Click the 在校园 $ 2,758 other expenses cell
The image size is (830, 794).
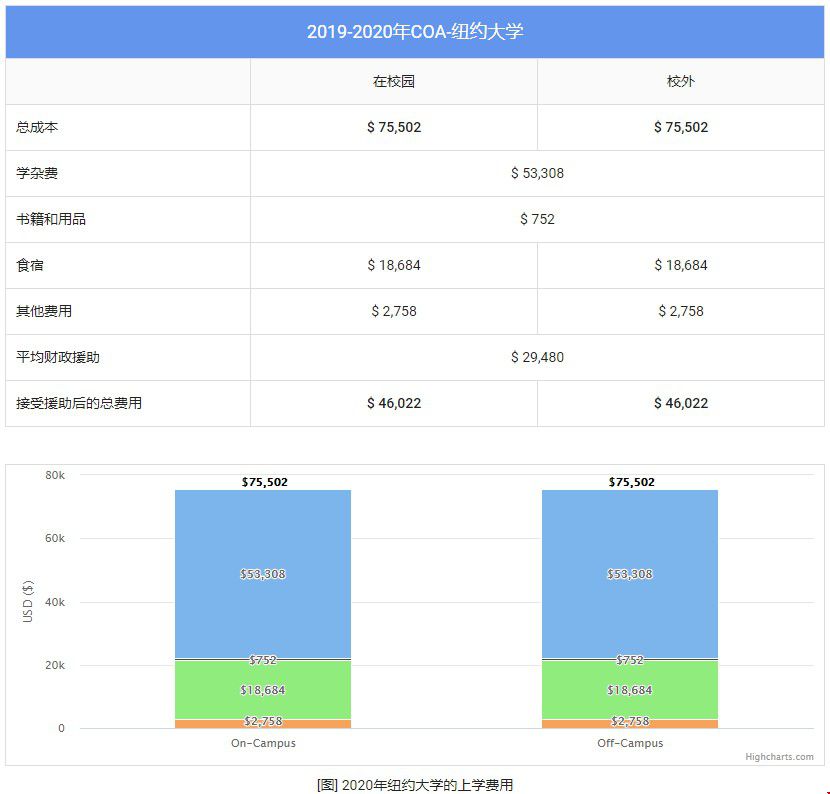[394, 311]
